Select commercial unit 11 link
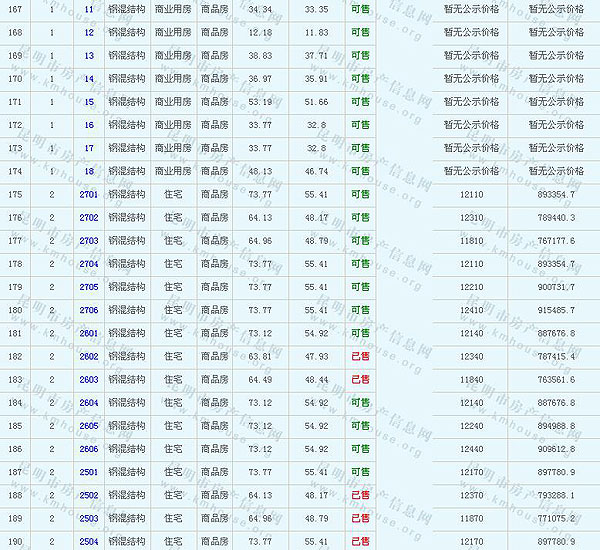Screen dimensions: 600x550 (x=89, y=9)
